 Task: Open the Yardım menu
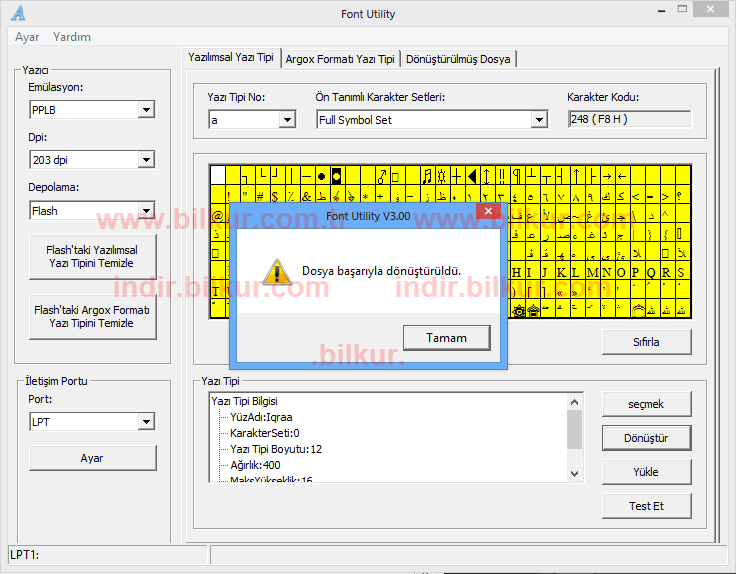(x=72, y=37)
